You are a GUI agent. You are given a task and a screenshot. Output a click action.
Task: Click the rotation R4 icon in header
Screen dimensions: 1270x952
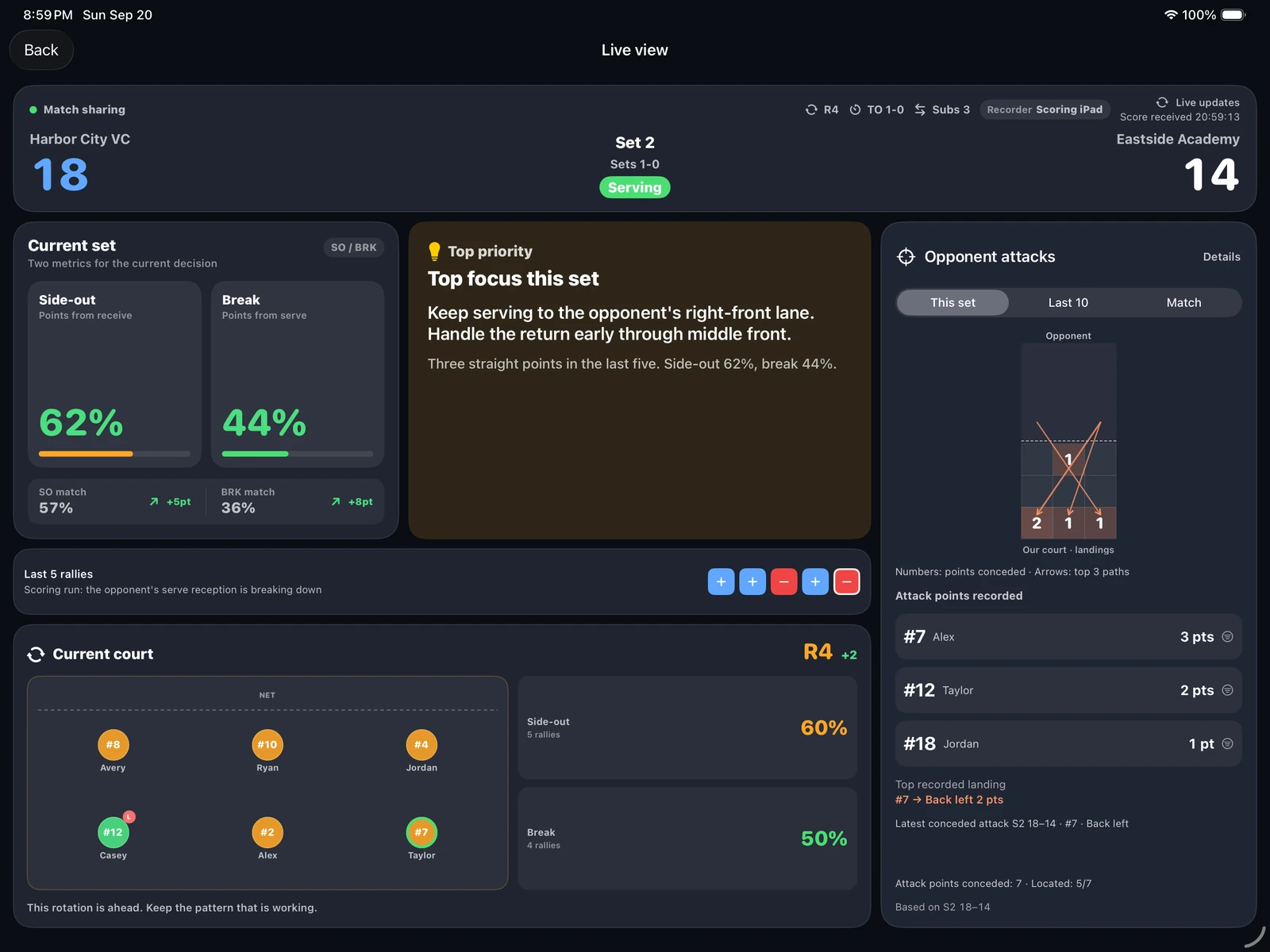pyautogui.click(x=811, y=109)
